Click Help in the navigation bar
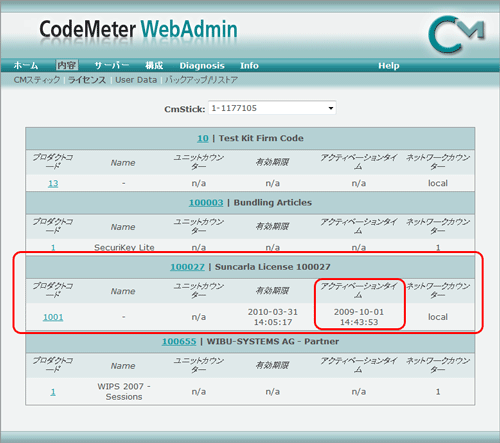The width and height of the screenshot is (500, 443). 389,66
